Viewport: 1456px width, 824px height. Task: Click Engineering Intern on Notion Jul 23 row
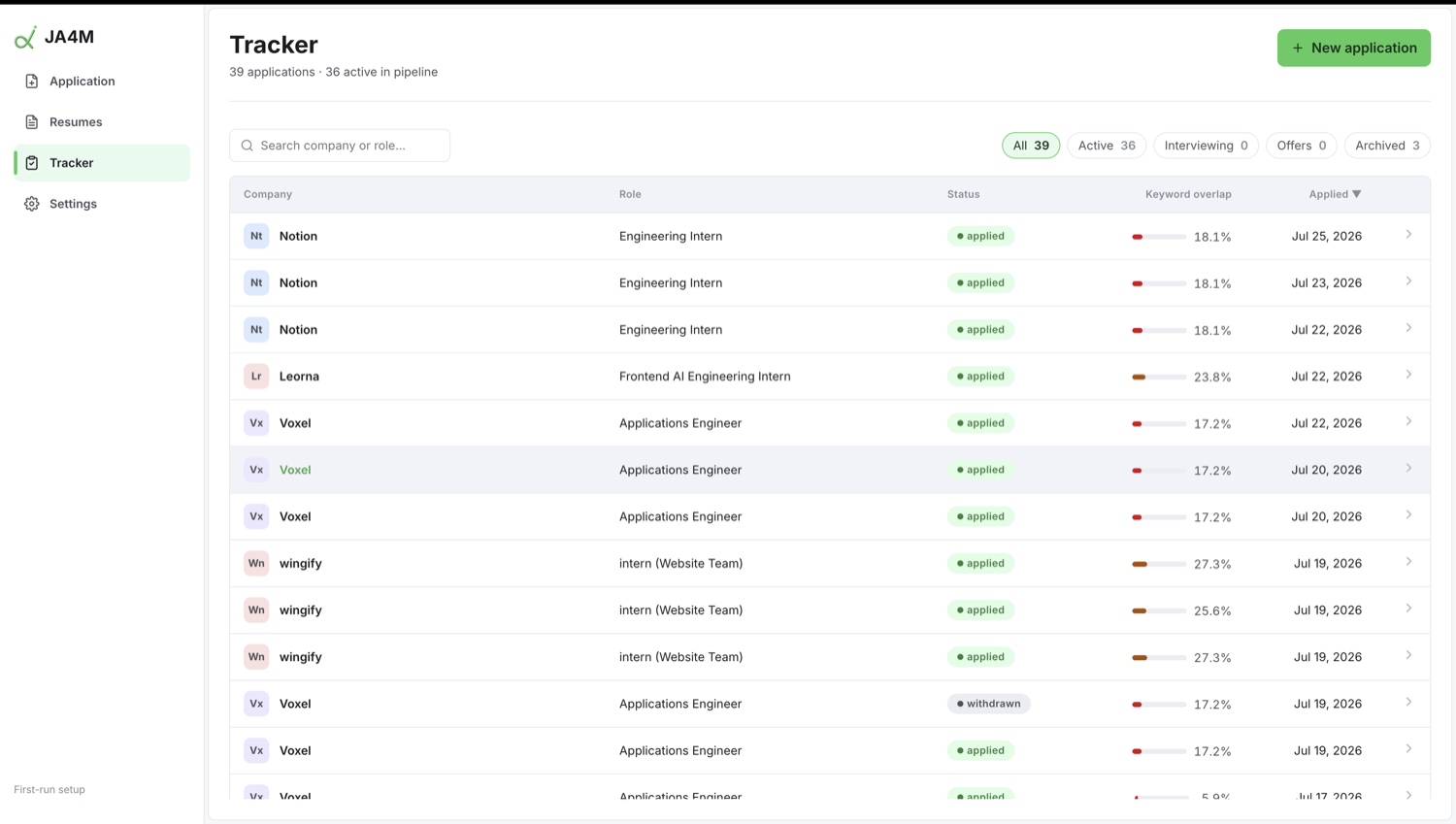tap(671, 282)
